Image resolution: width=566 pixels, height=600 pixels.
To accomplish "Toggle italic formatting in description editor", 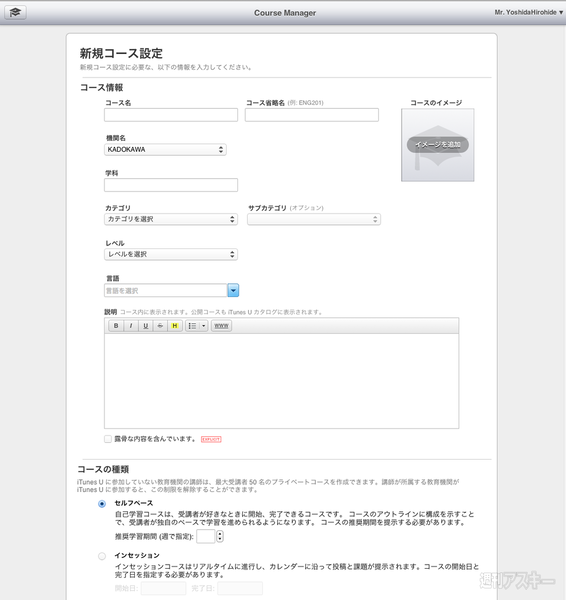I will point(131,326).
